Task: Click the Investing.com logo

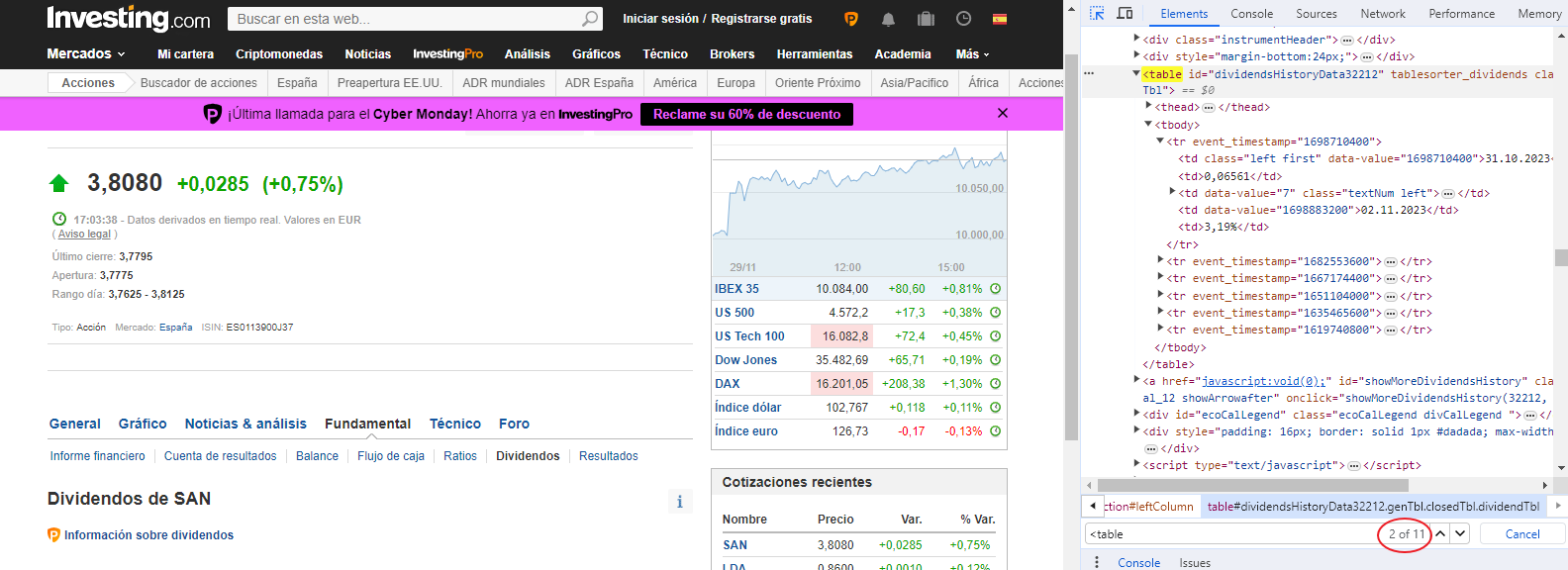Action: [x=129, y=19]
